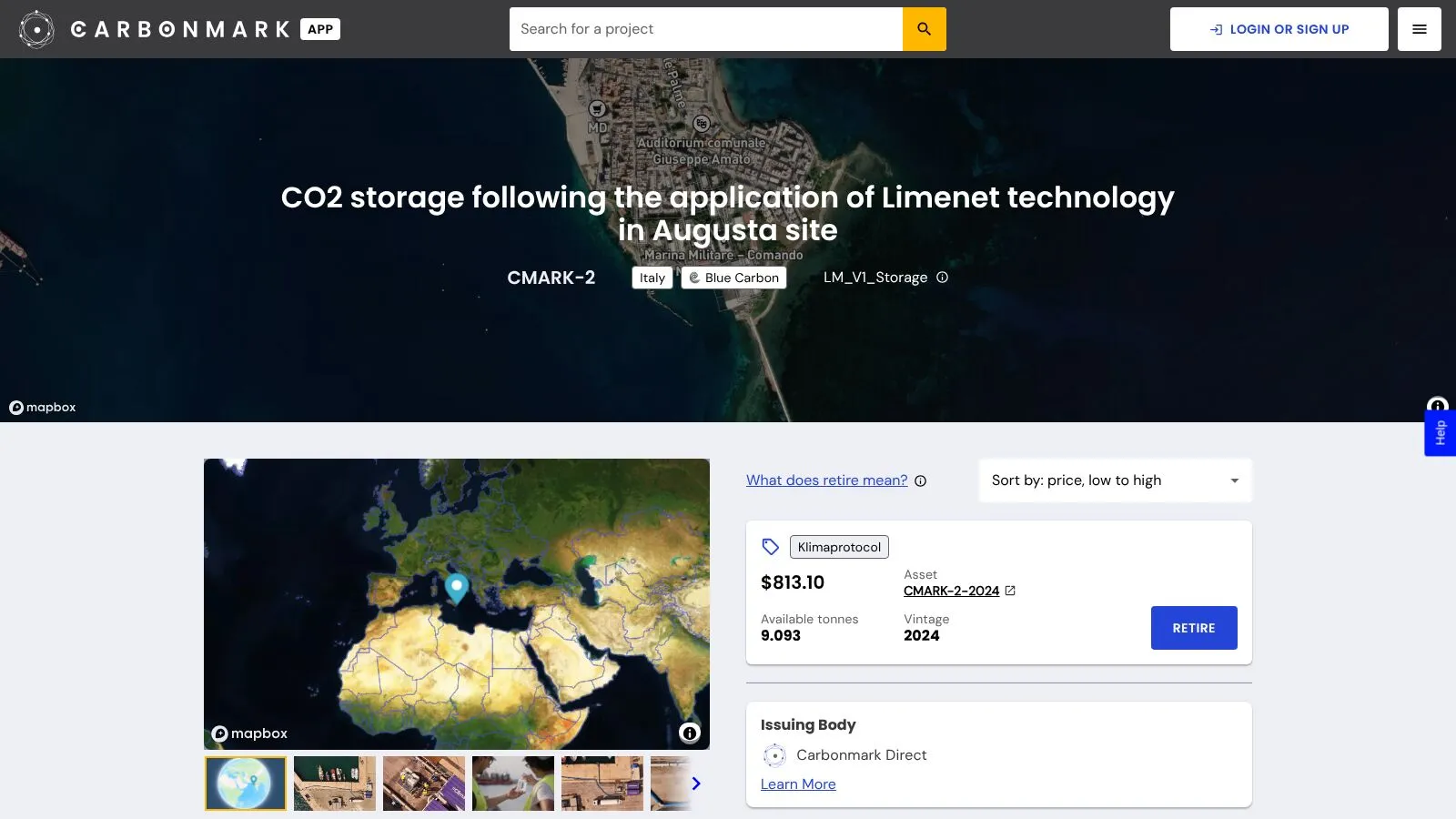
Task: Click the Learn More link
Action: click(x=798, y=784)
